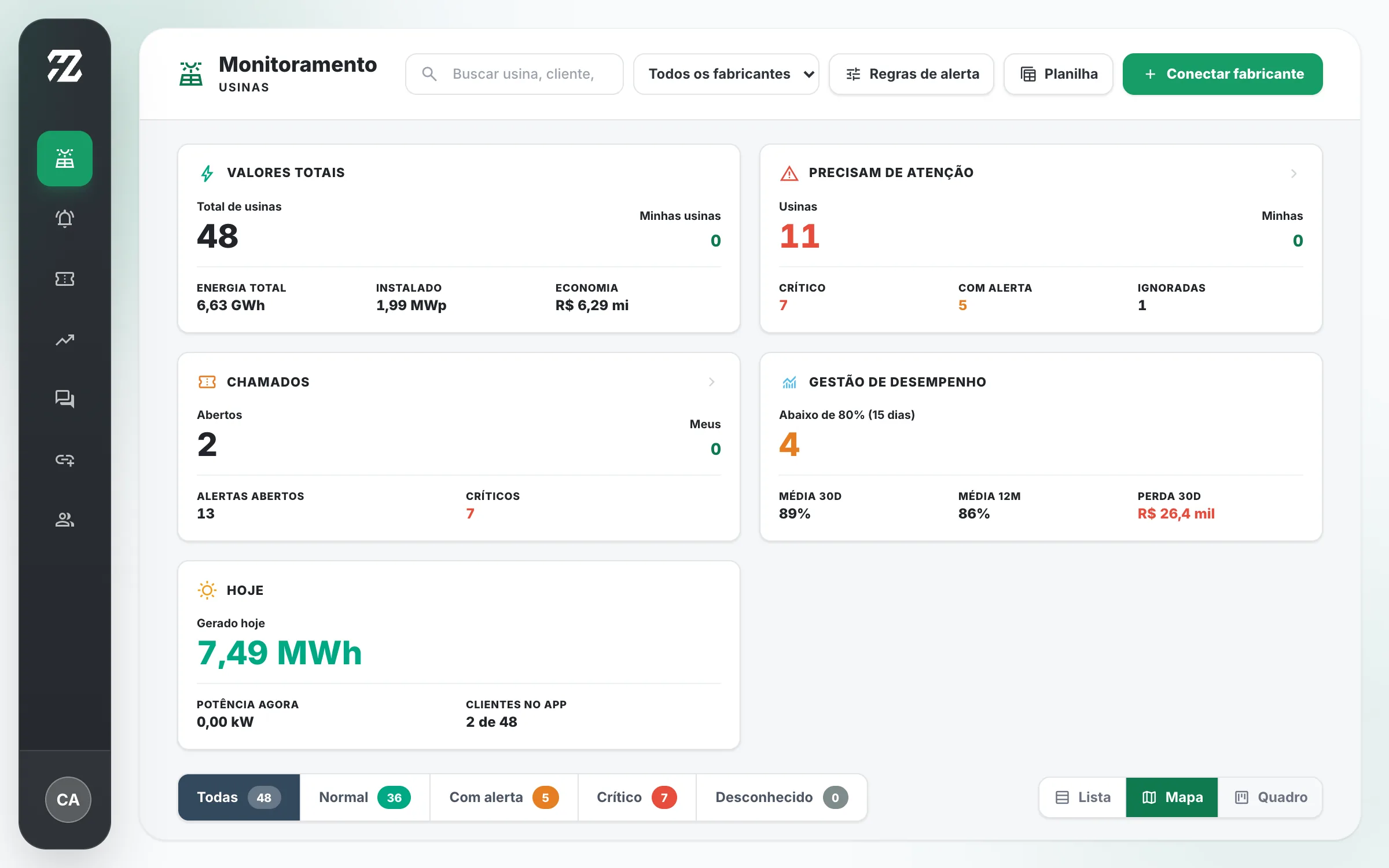Viewport: 1389px width, 868px height.
Task: Click the Abertos chamados count 2
Action: pos(207,444)
